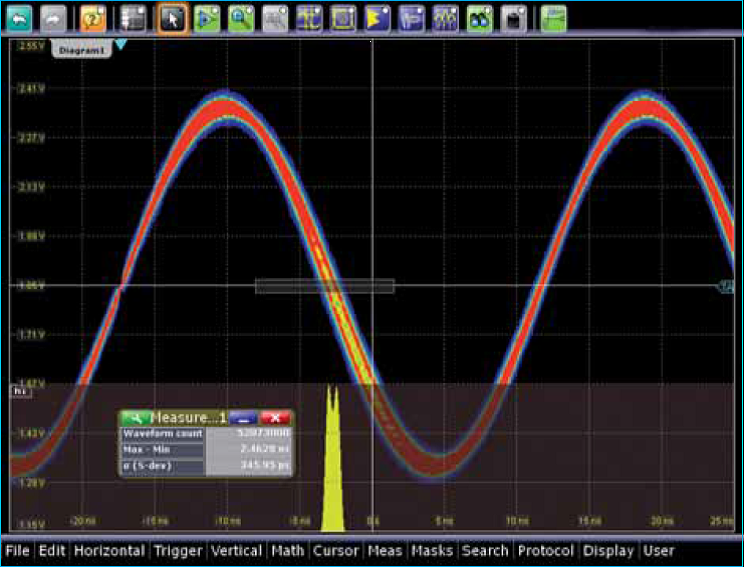744x567 pixels.
Task: Click the yellow histogram toolbar icon
Action: tap(377, 17)
